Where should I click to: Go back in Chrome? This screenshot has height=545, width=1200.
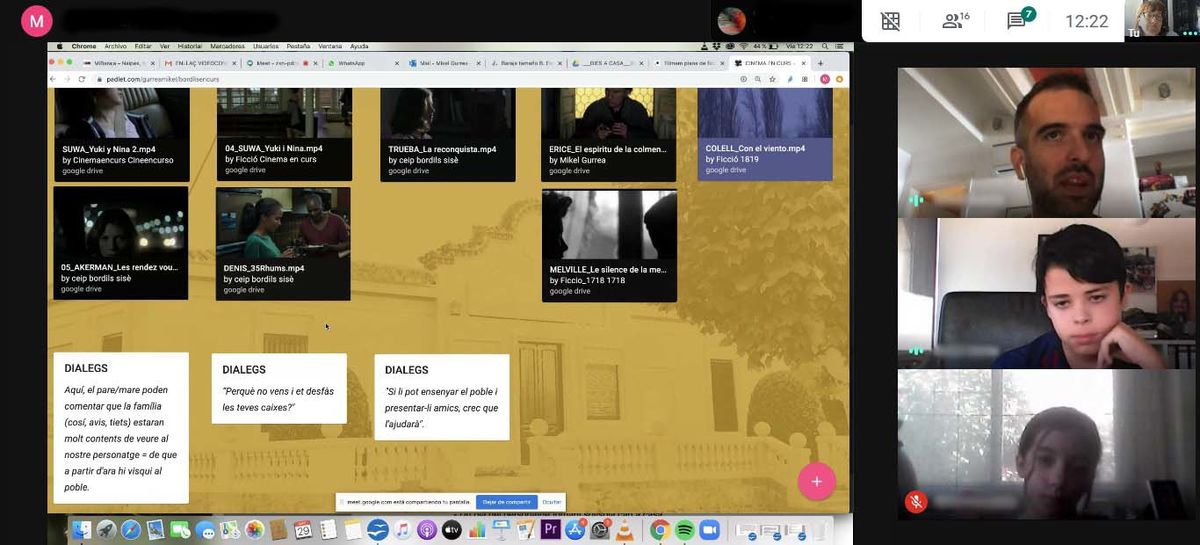click(54, 78)
